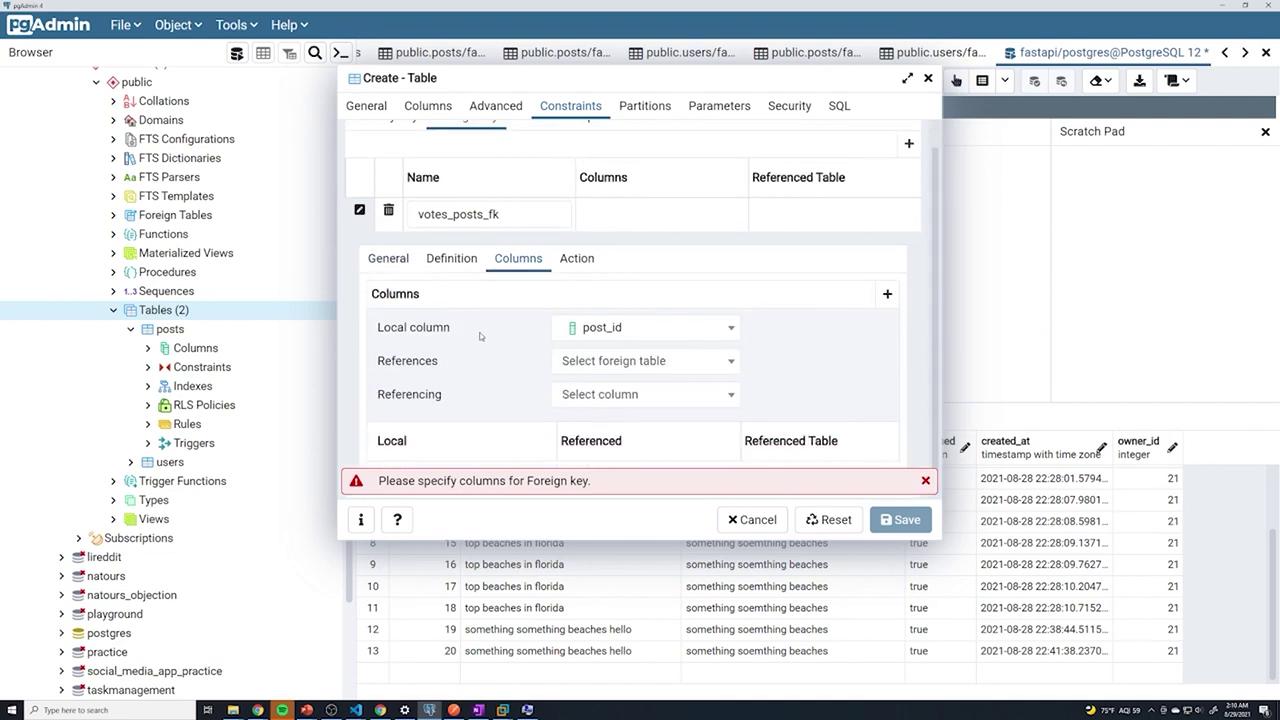Screen dimensions: 1280x720
Task: Delete the votes_posts_fk constraint row
Action: (x=389, y=210)
